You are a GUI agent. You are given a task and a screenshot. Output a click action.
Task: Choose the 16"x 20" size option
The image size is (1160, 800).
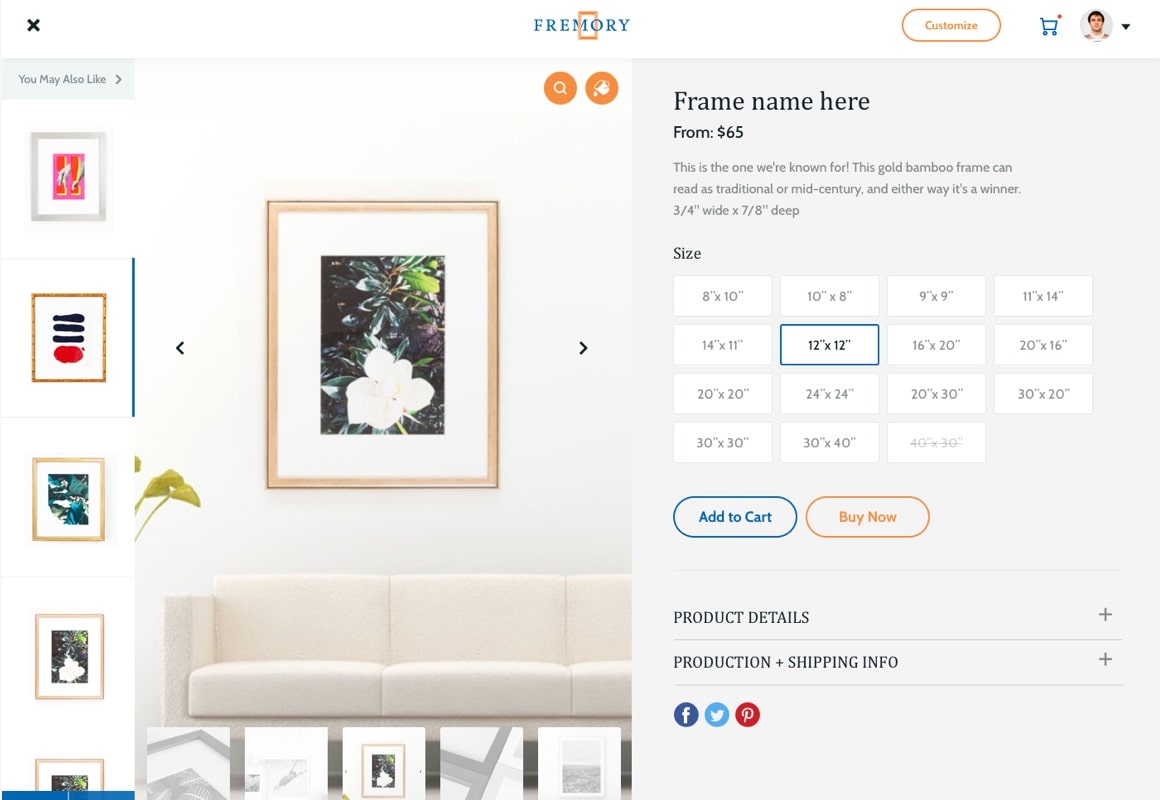pyautogui.click(x=936, y=345)
